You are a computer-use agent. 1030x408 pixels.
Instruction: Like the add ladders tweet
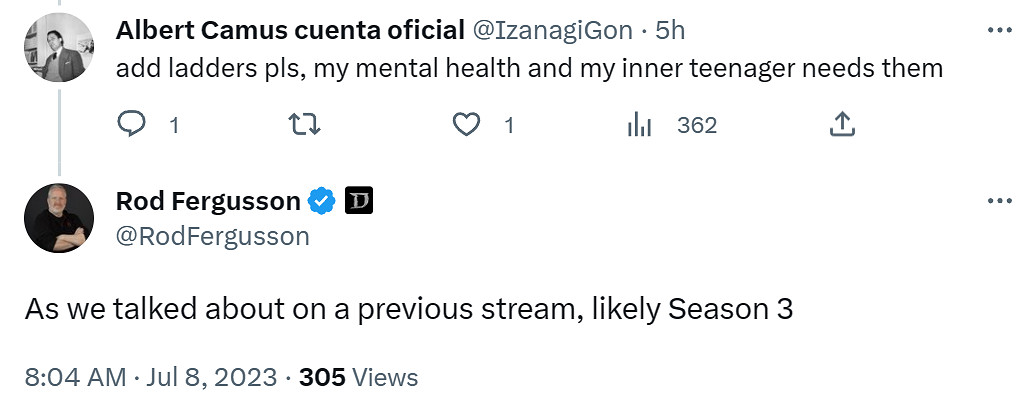tap(466, 125)
